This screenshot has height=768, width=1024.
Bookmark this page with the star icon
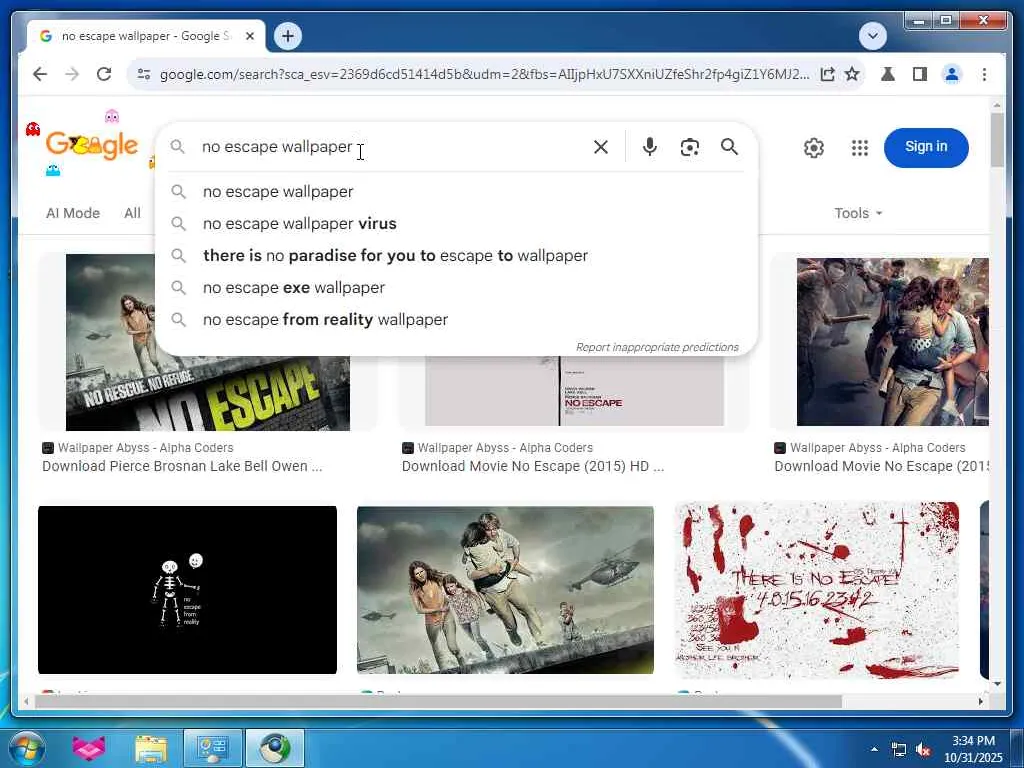click(x=852, y=74)
